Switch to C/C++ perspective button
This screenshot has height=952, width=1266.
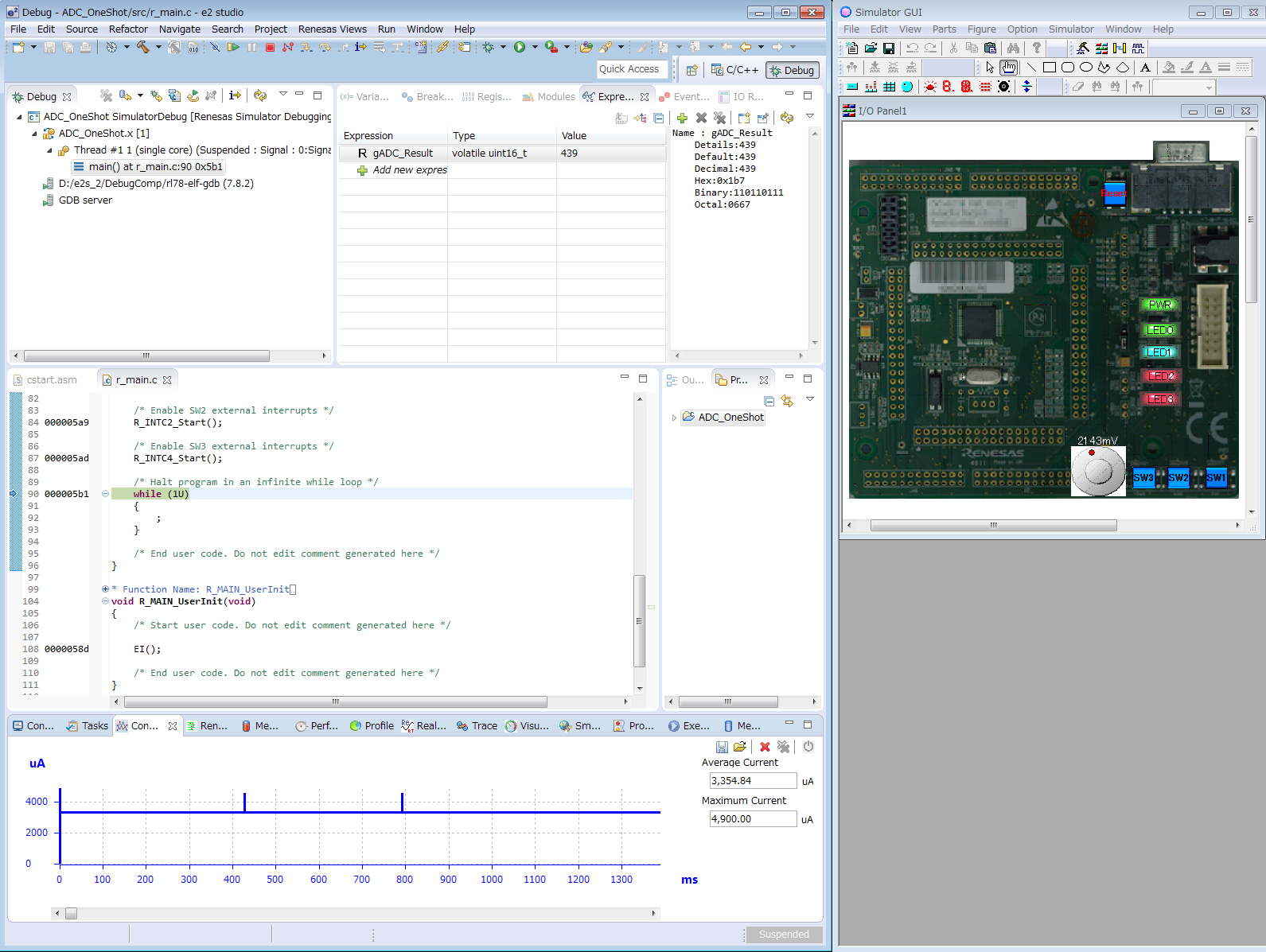coord(734,70)
